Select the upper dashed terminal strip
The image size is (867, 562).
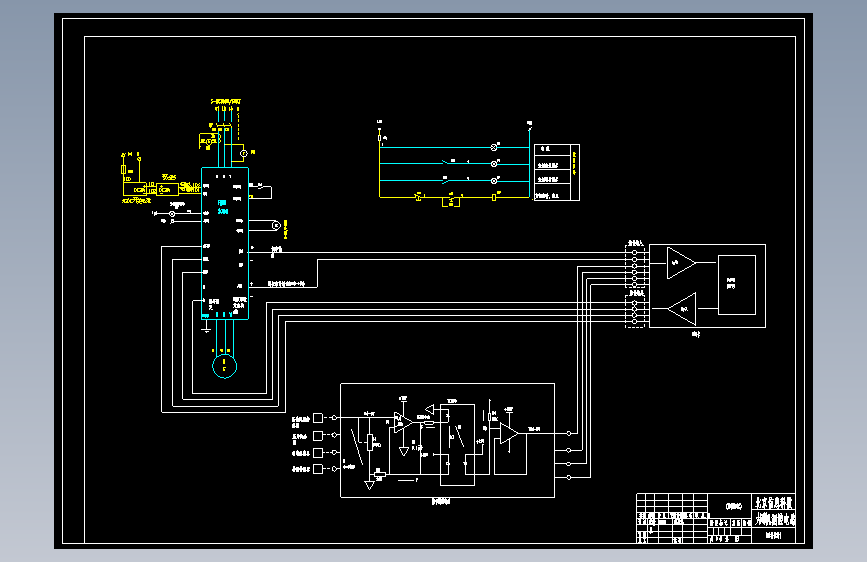(x=635, y=266)
